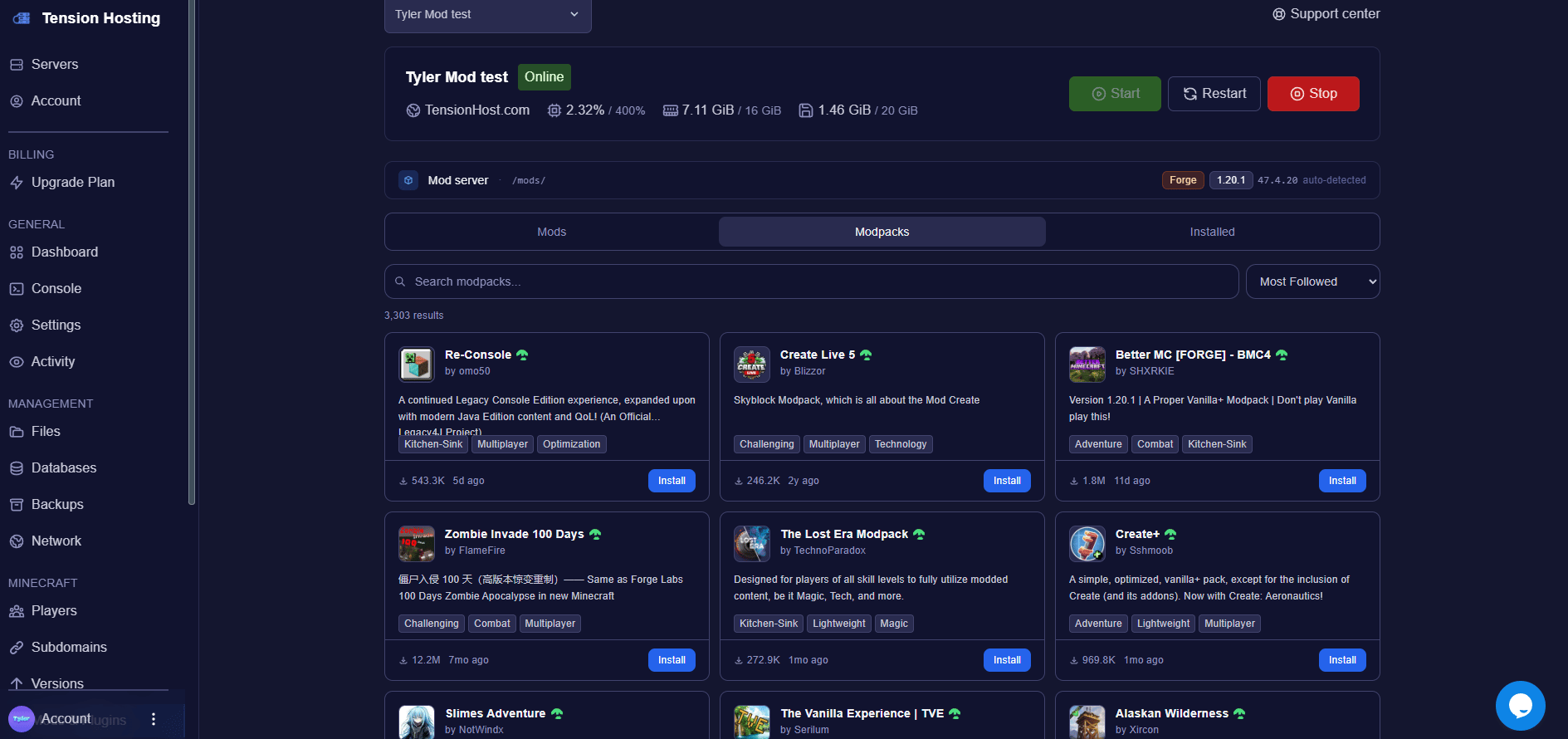Install the Create Live 5 modpack
Viewport: 1568px width, 739px height.
pyautogui.click(x=1007, y=481)
